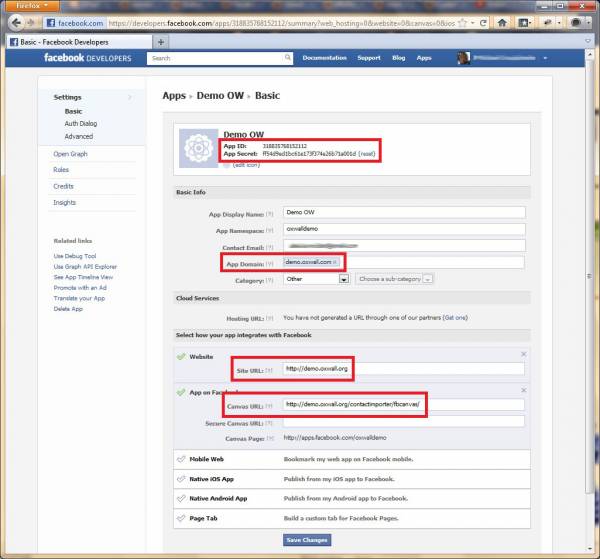
Task: Click the Save Changes button
Action: point(307,540)
